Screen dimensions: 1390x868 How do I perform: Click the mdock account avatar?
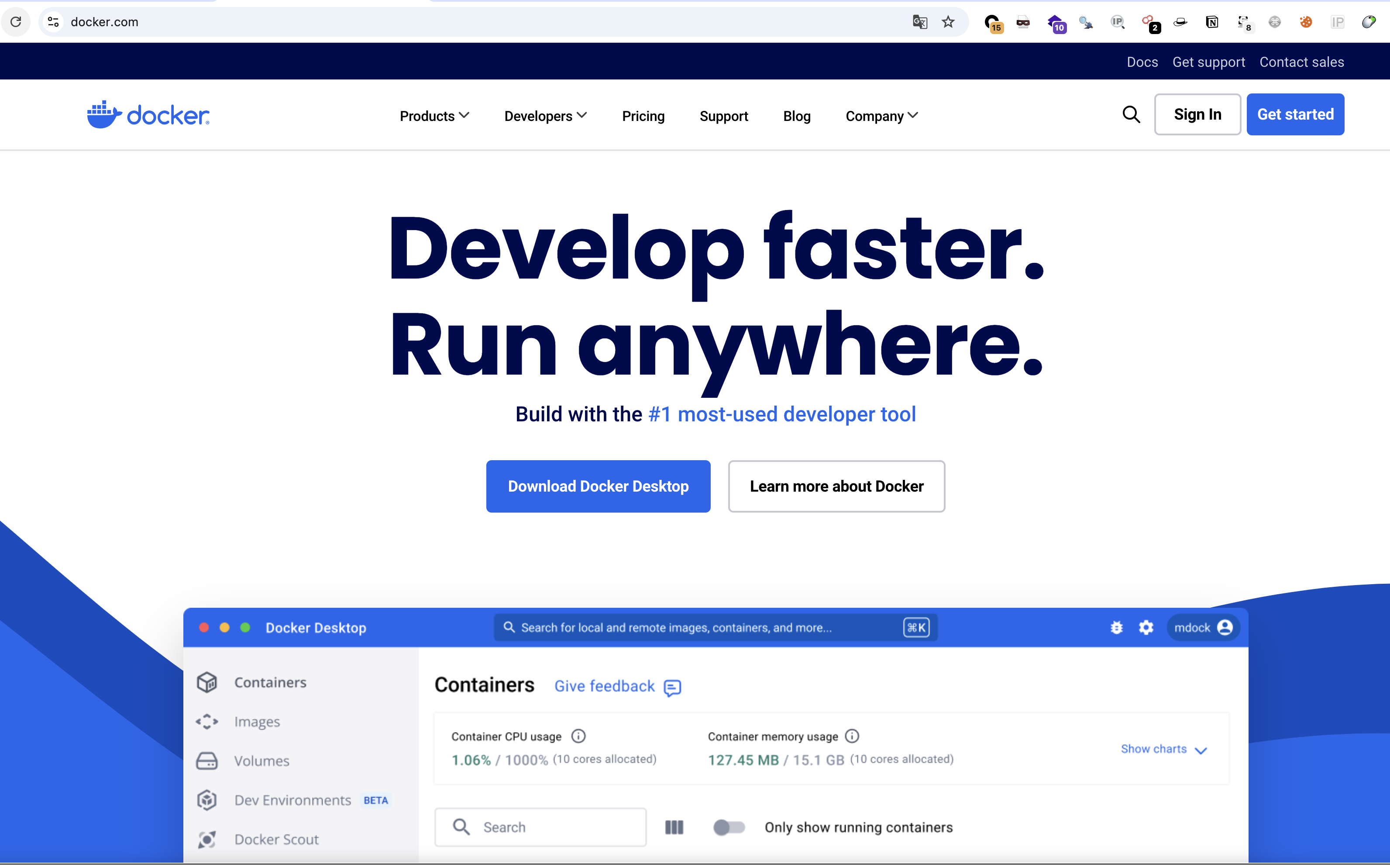click(x=1224, y=627)
